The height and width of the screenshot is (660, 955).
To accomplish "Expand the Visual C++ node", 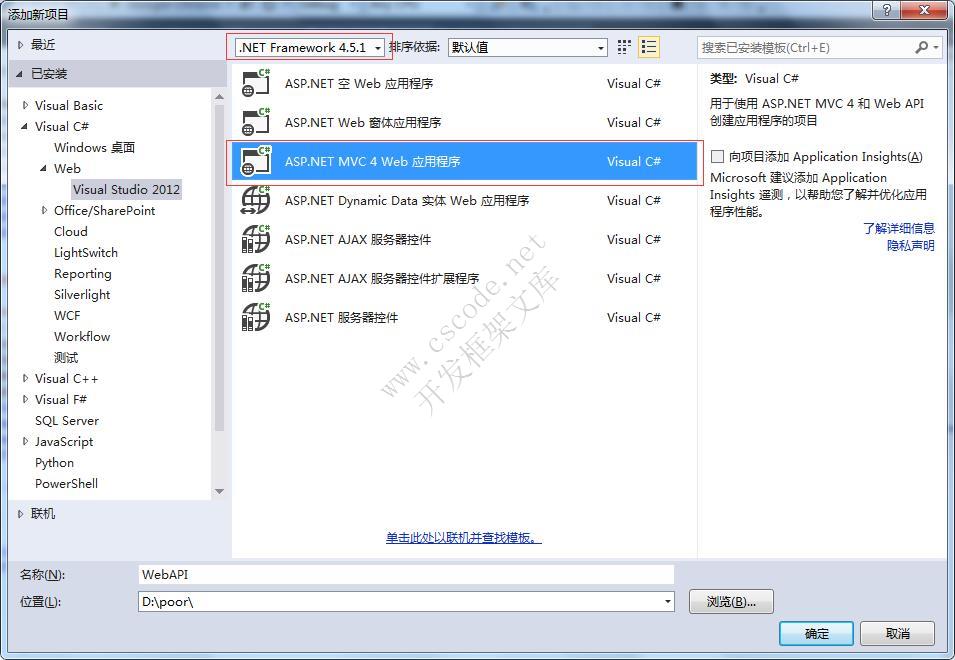I will click(25, 378).
